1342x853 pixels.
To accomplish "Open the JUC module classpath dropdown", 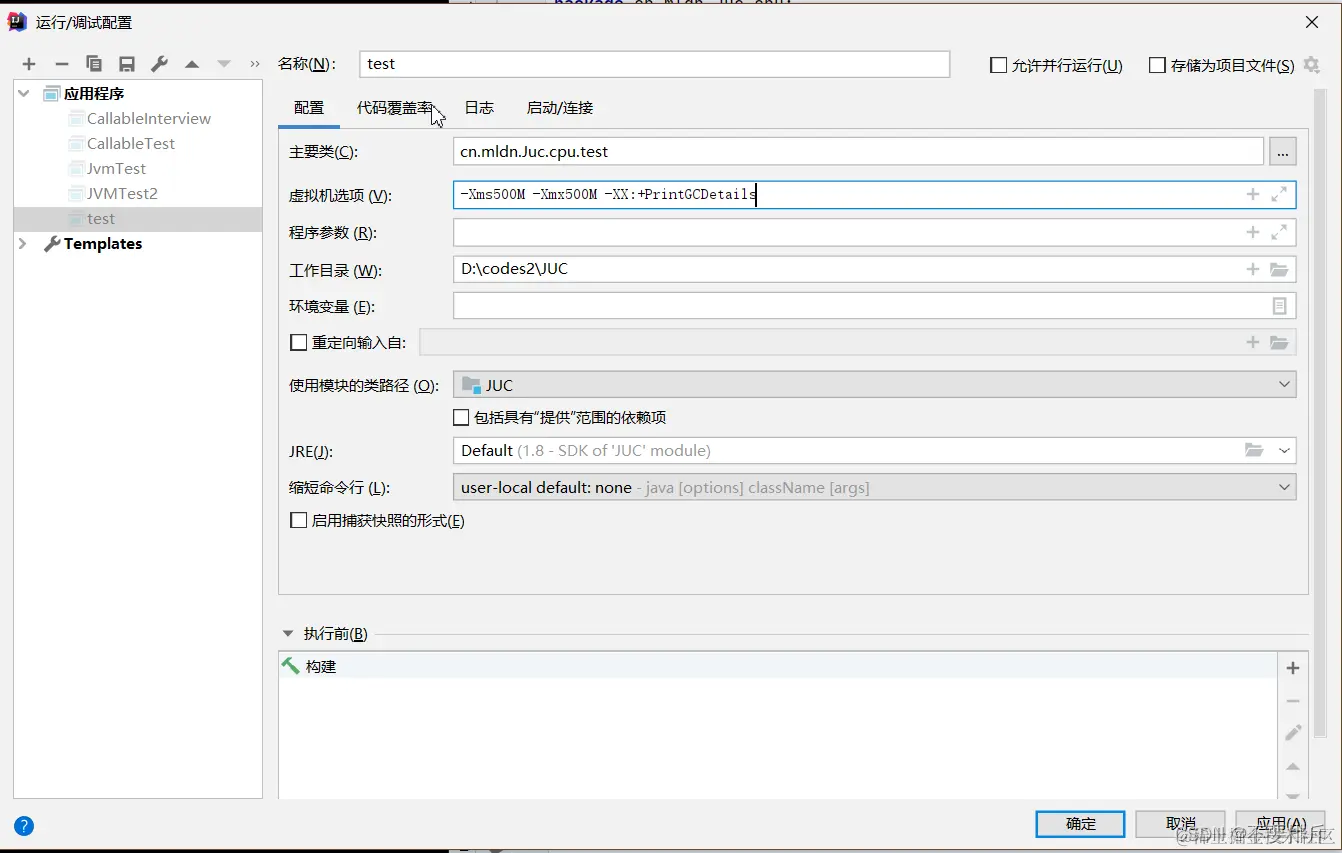I will coord(874,385).
